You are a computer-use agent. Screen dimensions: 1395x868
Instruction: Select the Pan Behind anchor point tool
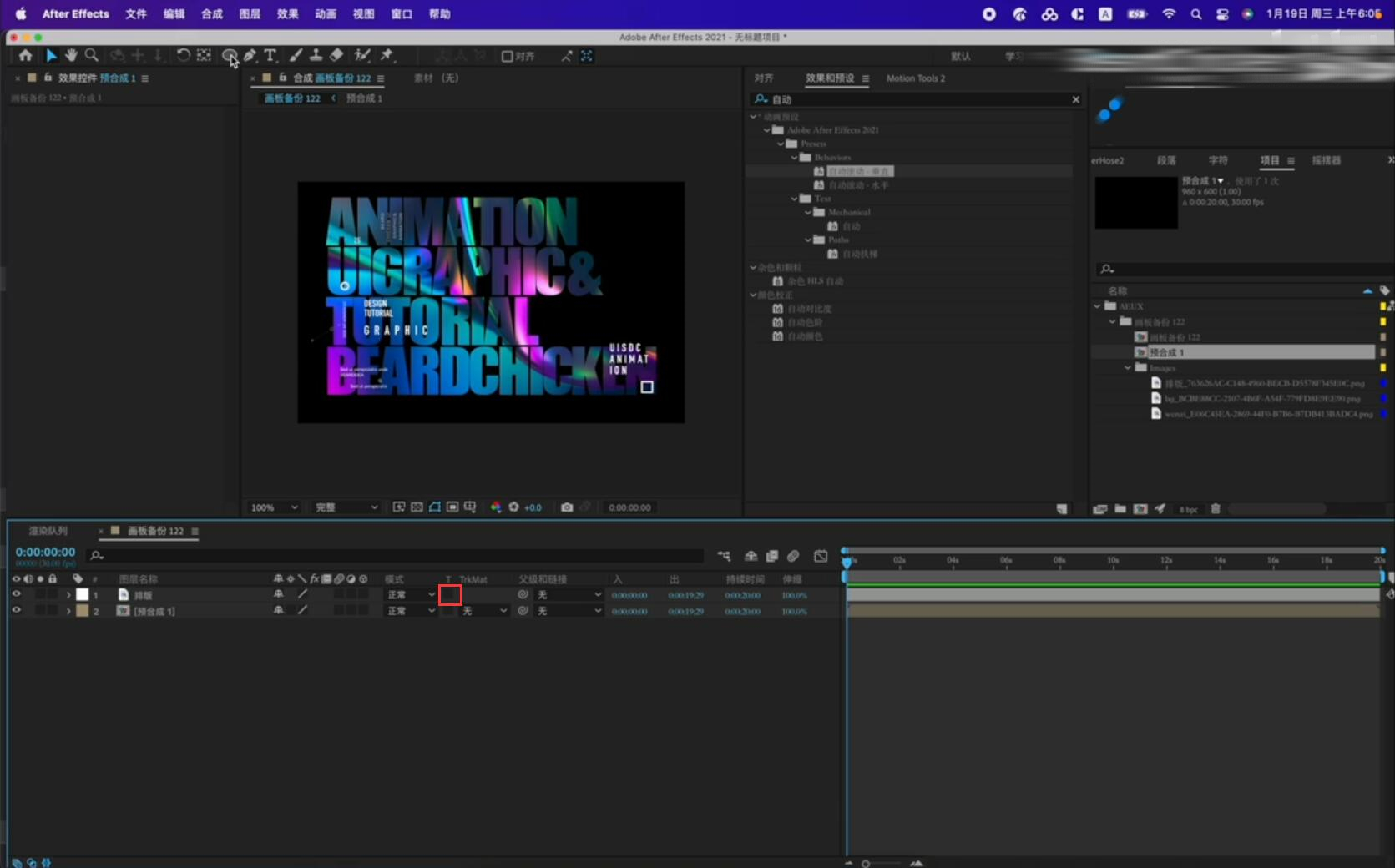tap(204, 55)
